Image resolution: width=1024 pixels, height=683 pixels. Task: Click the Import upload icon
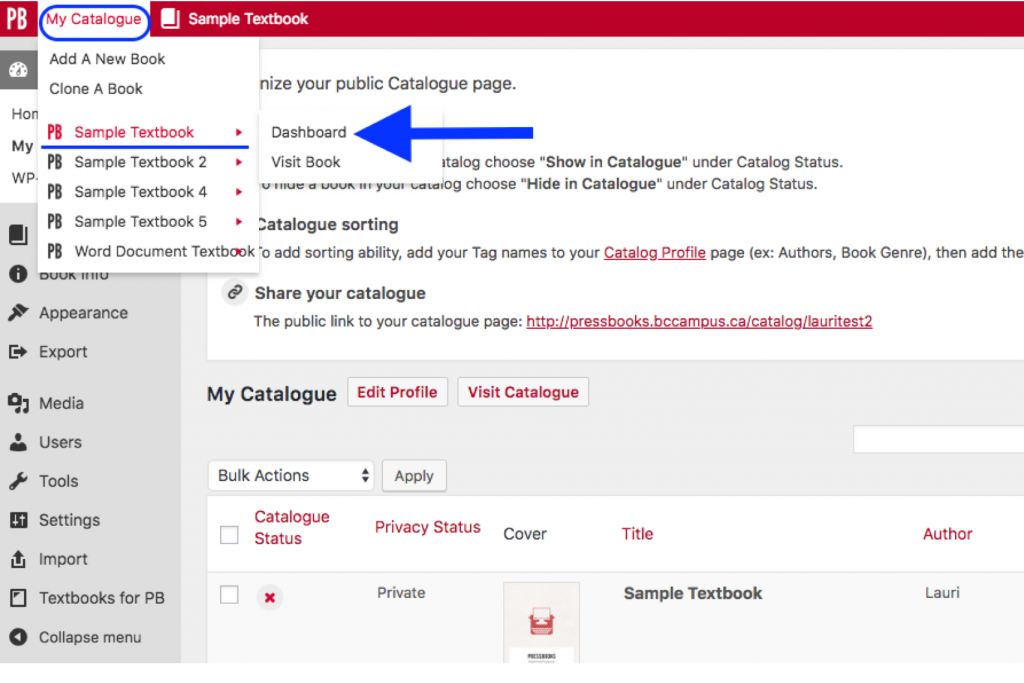18,559
